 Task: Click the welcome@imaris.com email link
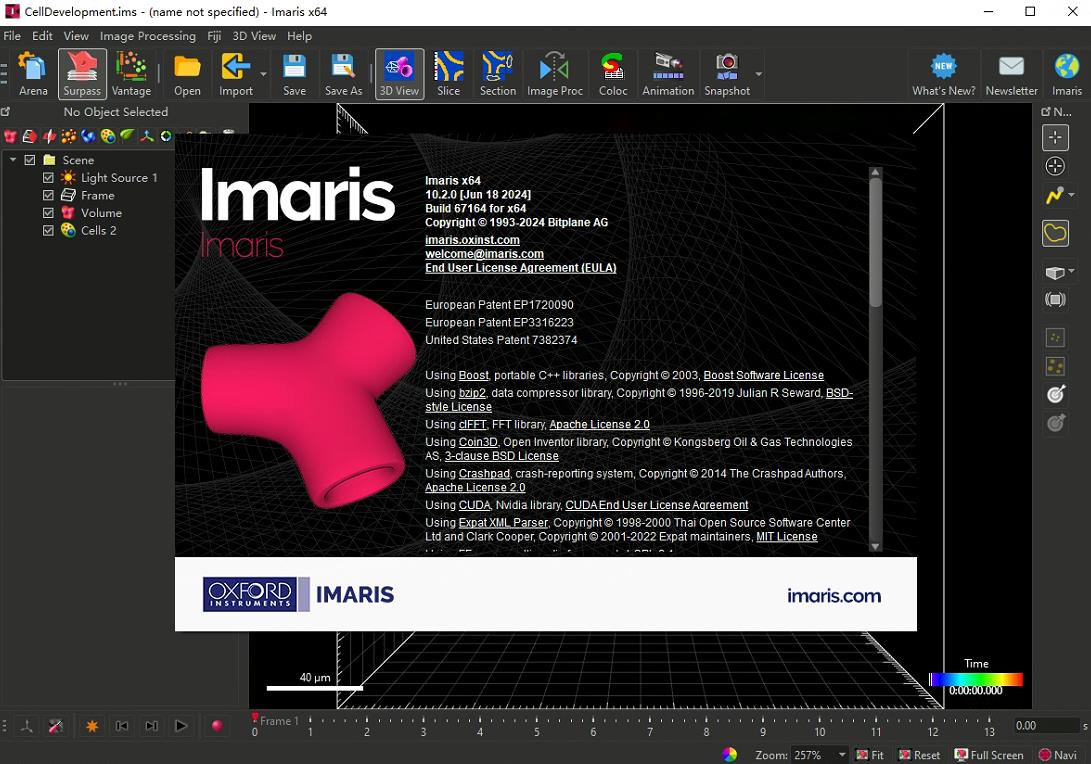[484, 254]
